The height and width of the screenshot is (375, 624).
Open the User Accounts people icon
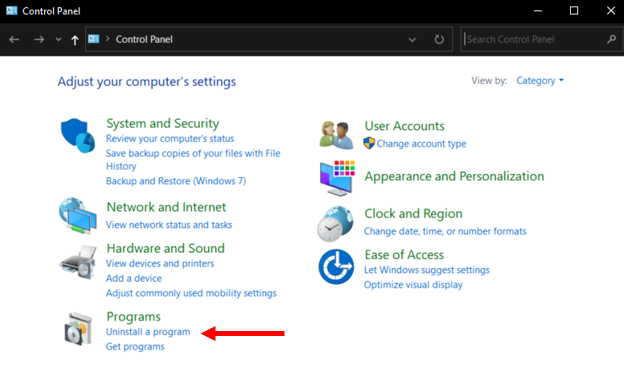(x=336, y=135)
